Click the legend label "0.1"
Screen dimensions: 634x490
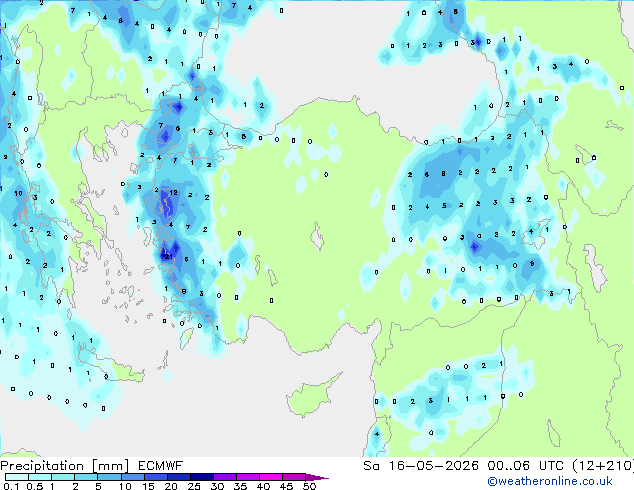coord(11,486)
